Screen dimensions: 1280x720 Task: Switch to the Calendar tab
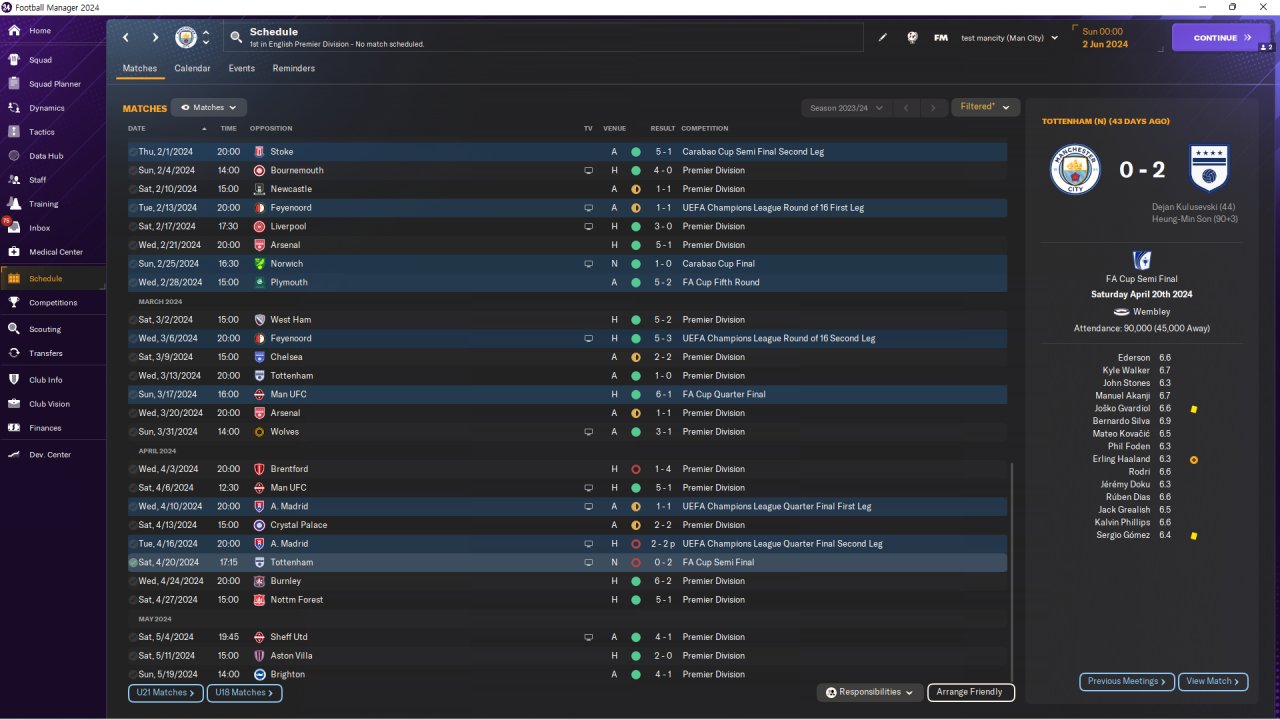192,69
